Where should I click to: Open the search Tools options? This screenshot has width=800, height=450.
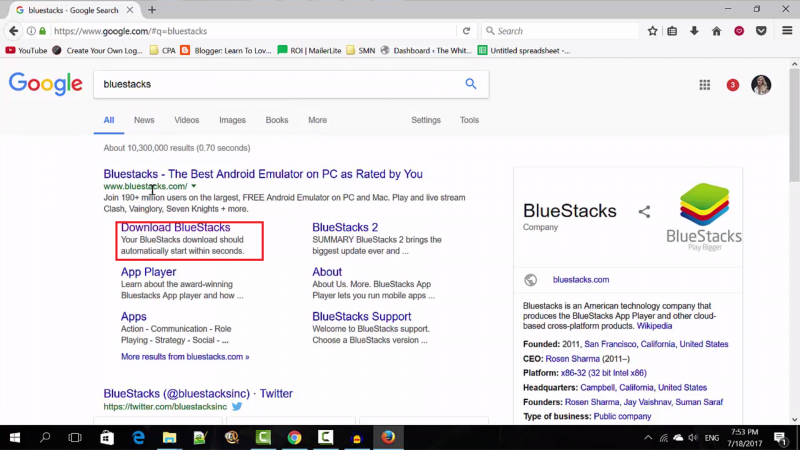point(469,120)
